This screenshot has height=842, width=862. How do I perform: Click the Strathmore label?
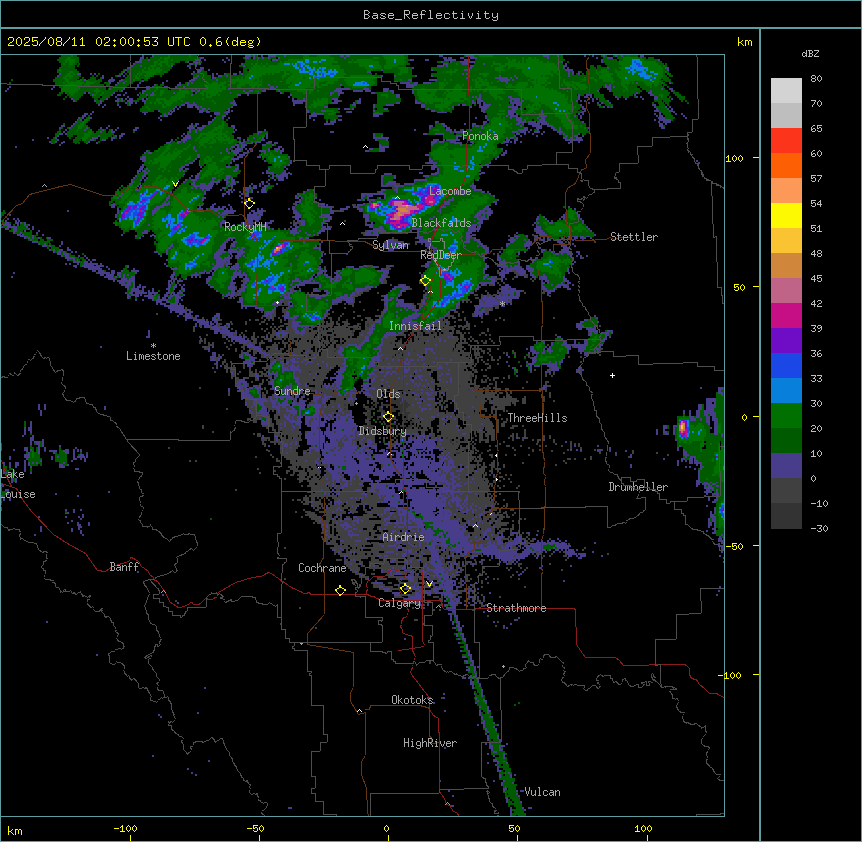[x=516, y=608]
